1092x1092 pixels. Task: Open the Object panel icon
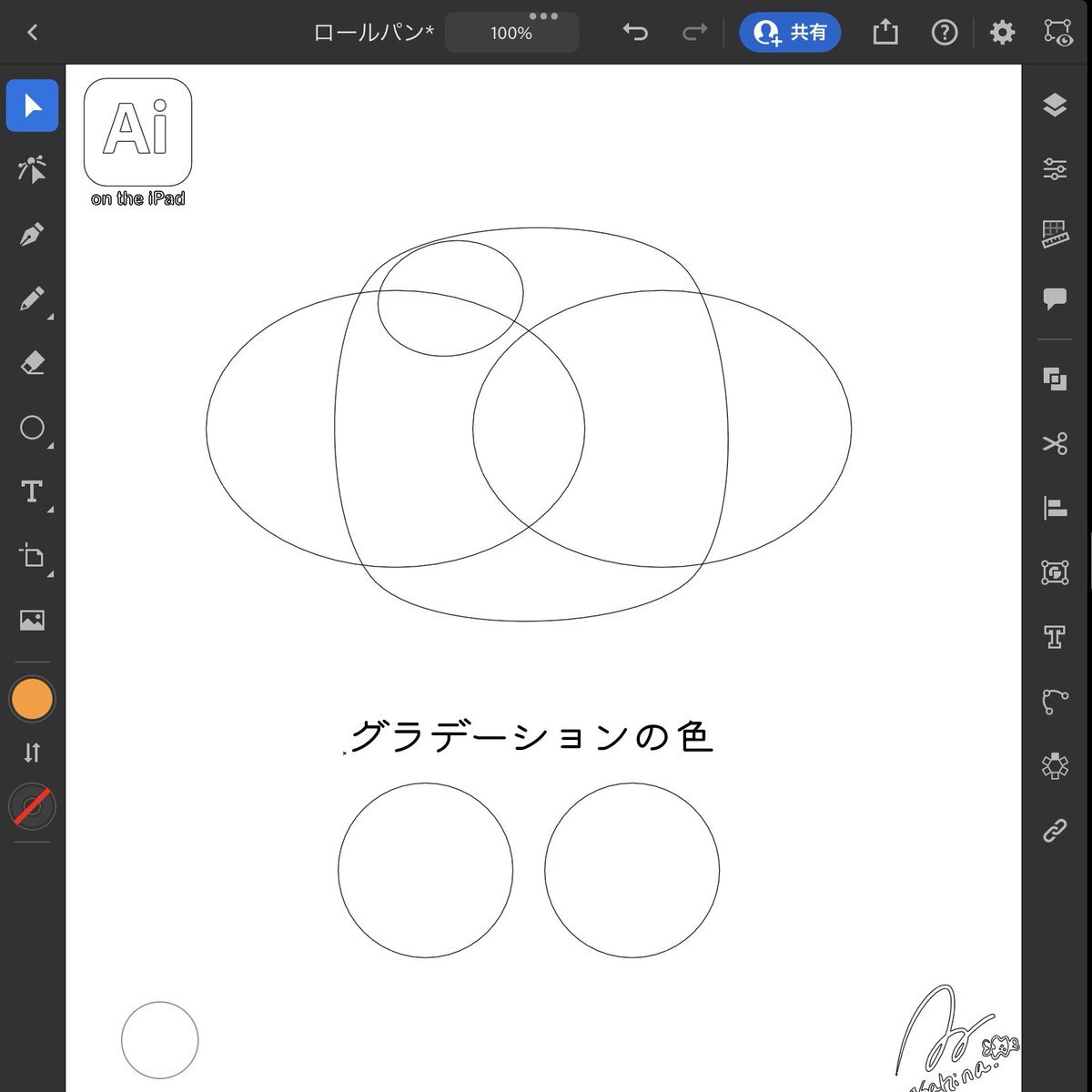(1055, 572)
